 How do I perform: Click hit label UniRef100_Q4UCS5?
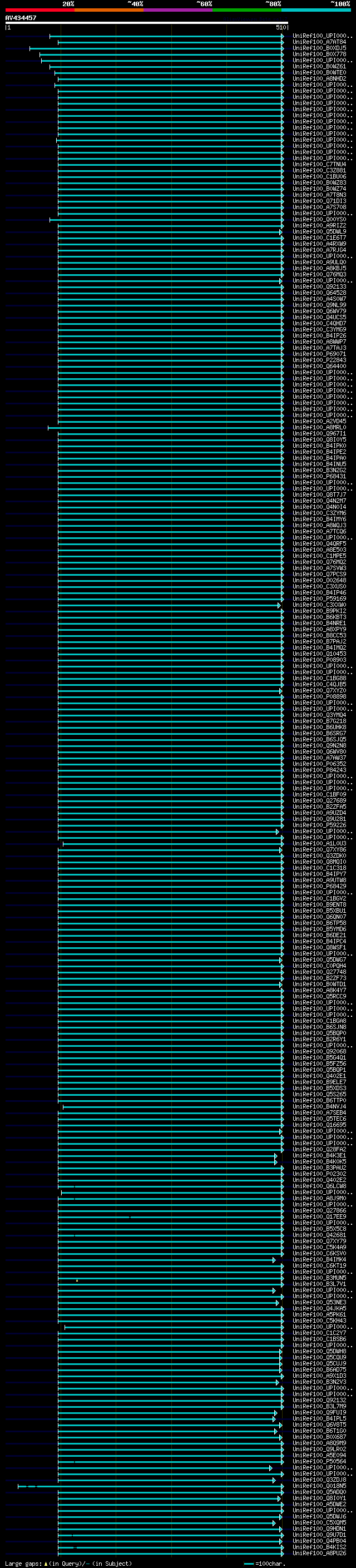319,317
